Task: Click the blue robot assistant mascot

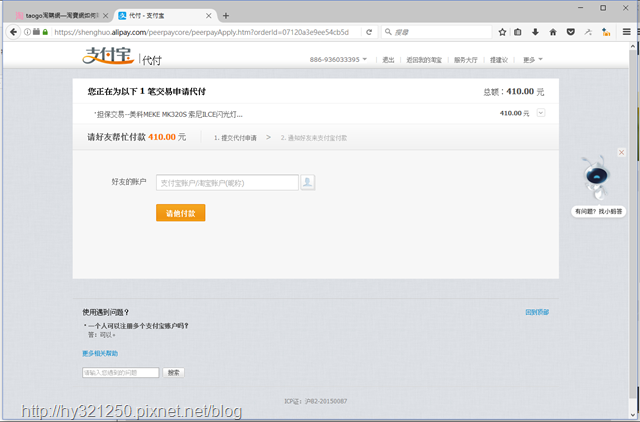Action: [597, 177]
